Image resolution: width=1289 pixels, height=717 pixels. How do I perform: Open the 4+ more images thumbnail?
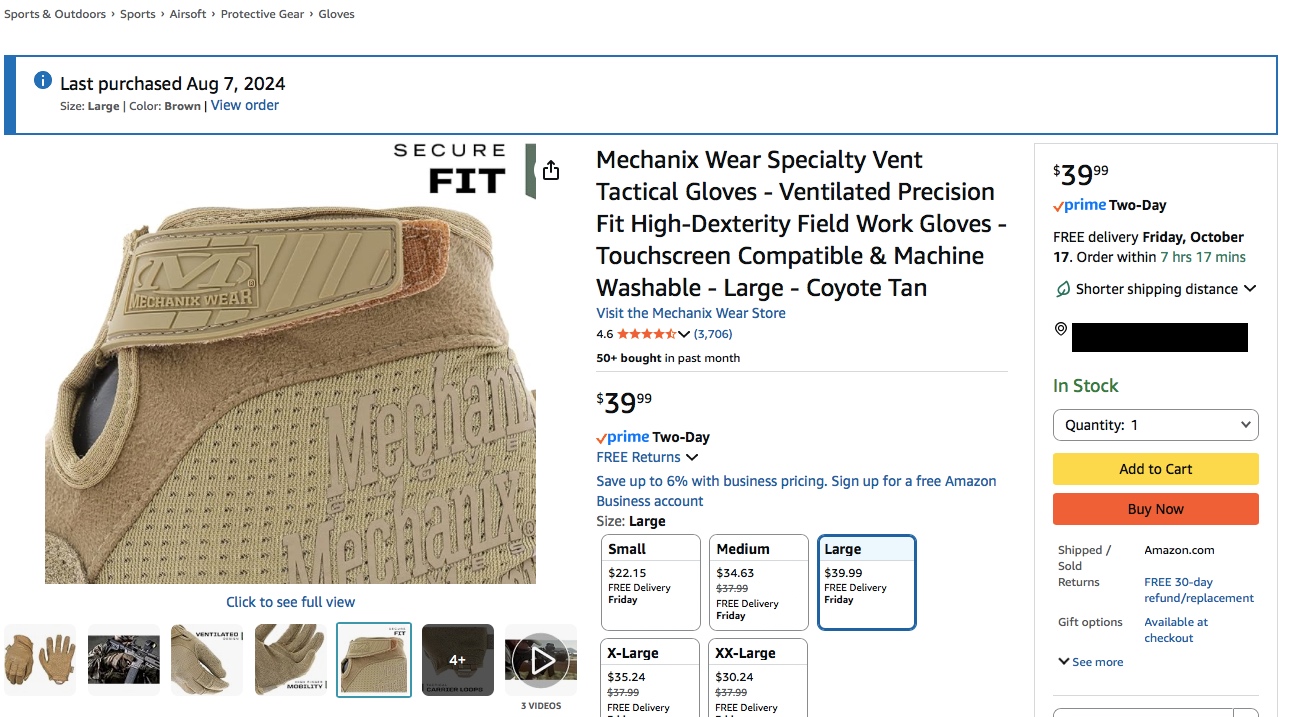click(x=458, y=660)
